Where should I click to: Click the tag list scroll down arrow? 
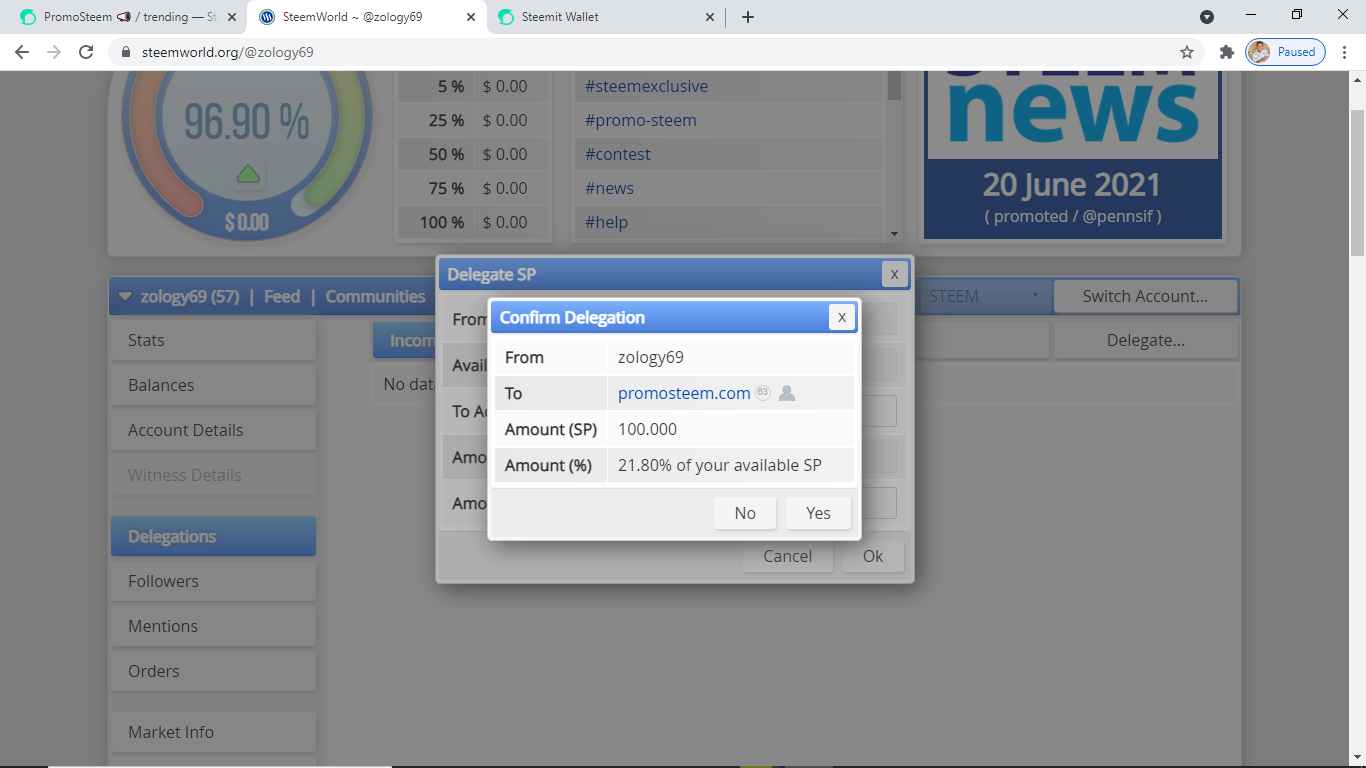(894, 233)
